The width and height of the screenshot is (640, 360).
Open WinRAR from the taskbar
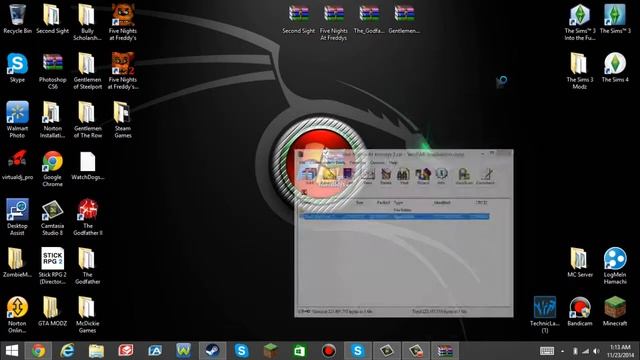[445, 351]
